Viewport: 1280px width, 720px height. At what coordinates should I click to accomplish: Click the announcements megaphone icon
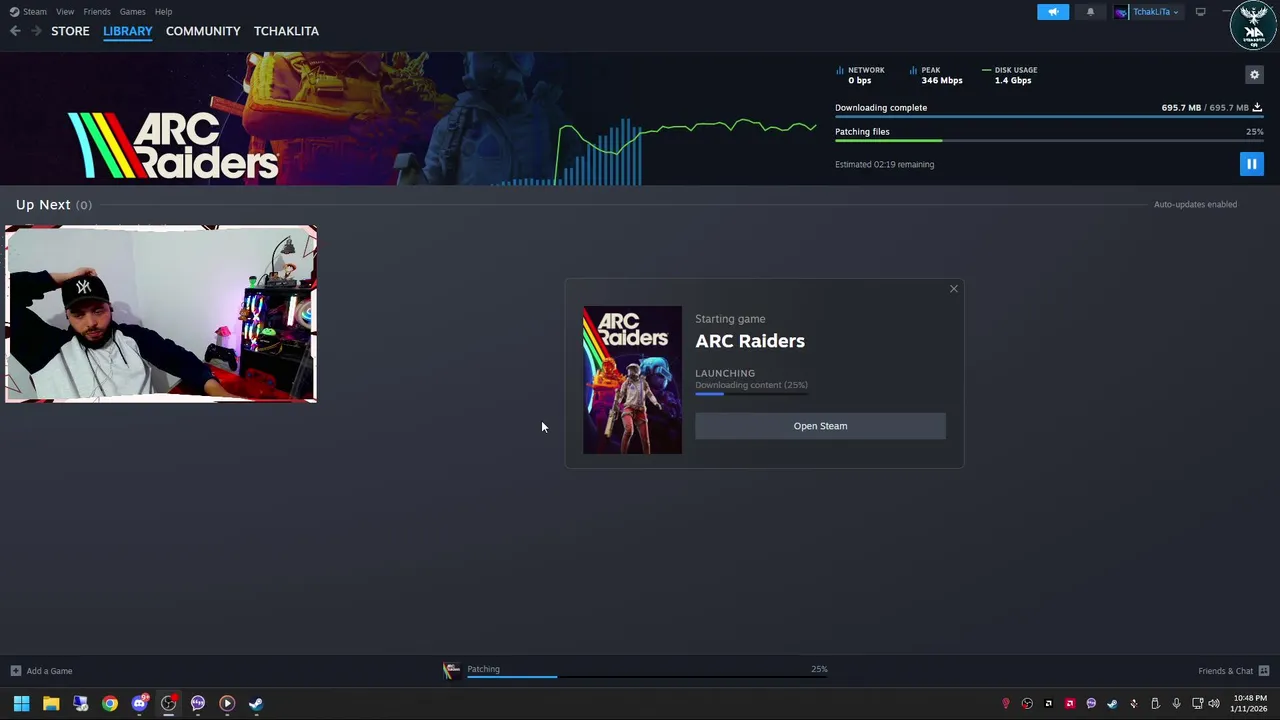coord(1053,12)
